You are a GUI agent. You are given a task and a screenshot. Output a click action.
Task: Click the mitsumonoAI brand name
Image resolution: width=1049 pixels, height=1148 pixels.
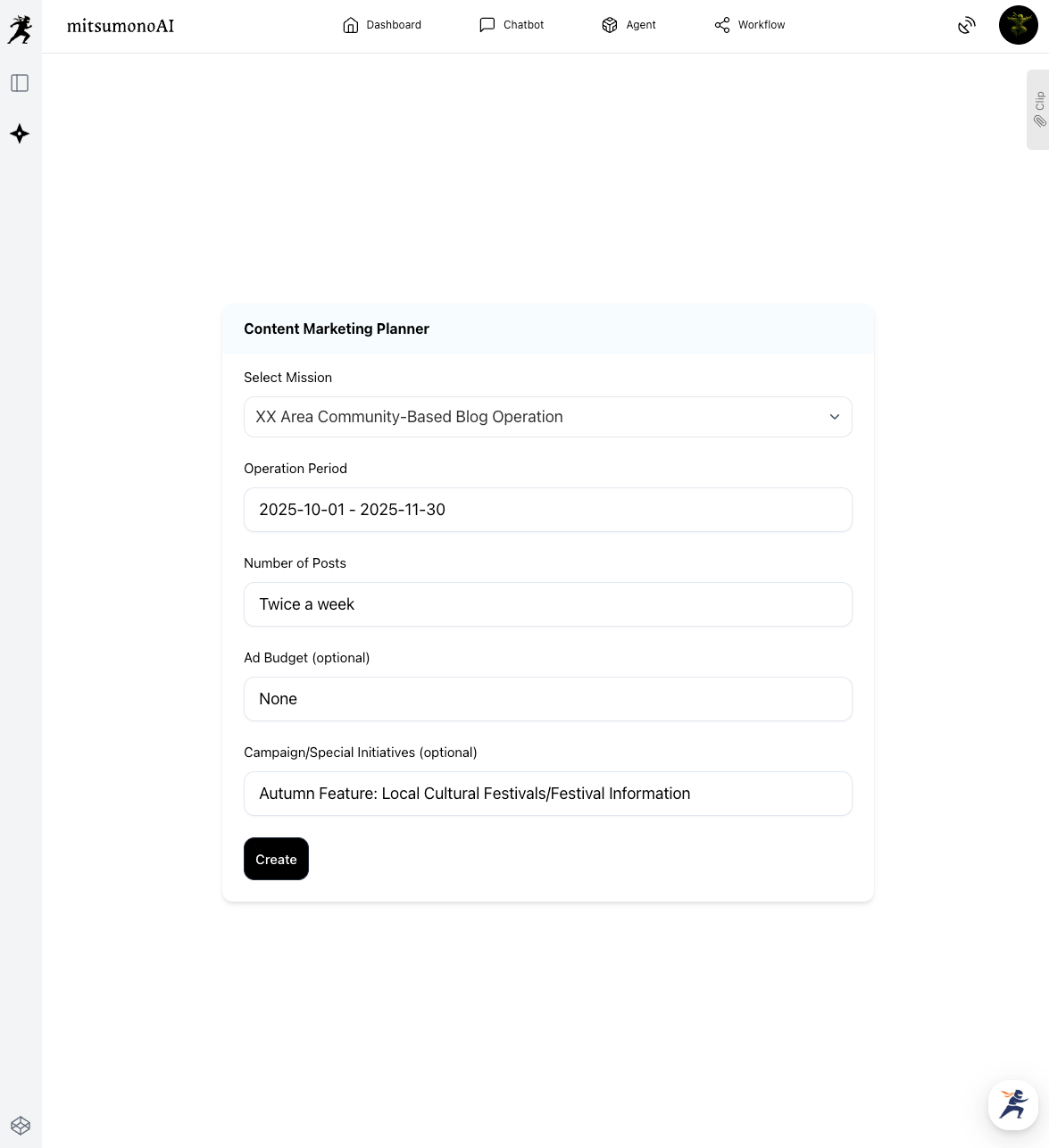point(121,26)
